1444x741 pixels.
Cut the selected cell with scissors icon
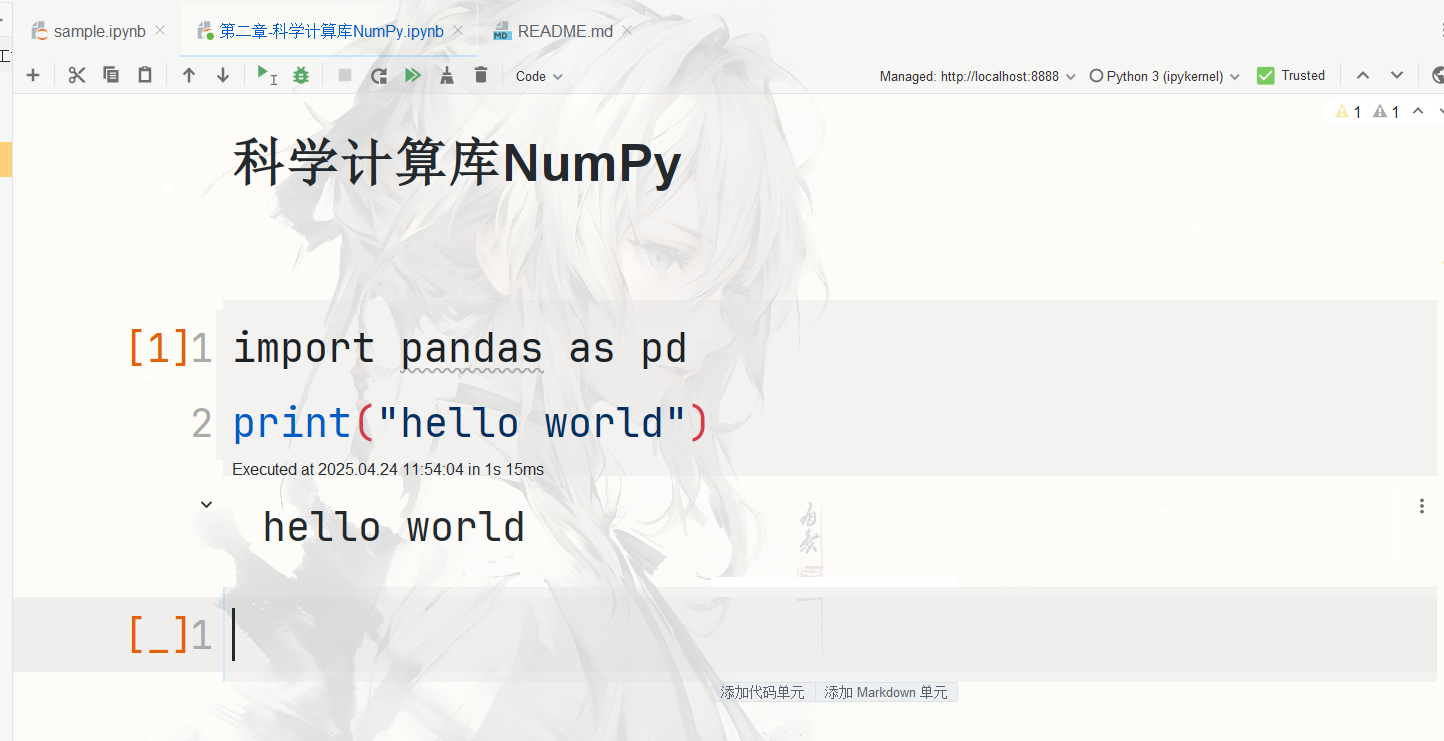[x=77, y=75]
